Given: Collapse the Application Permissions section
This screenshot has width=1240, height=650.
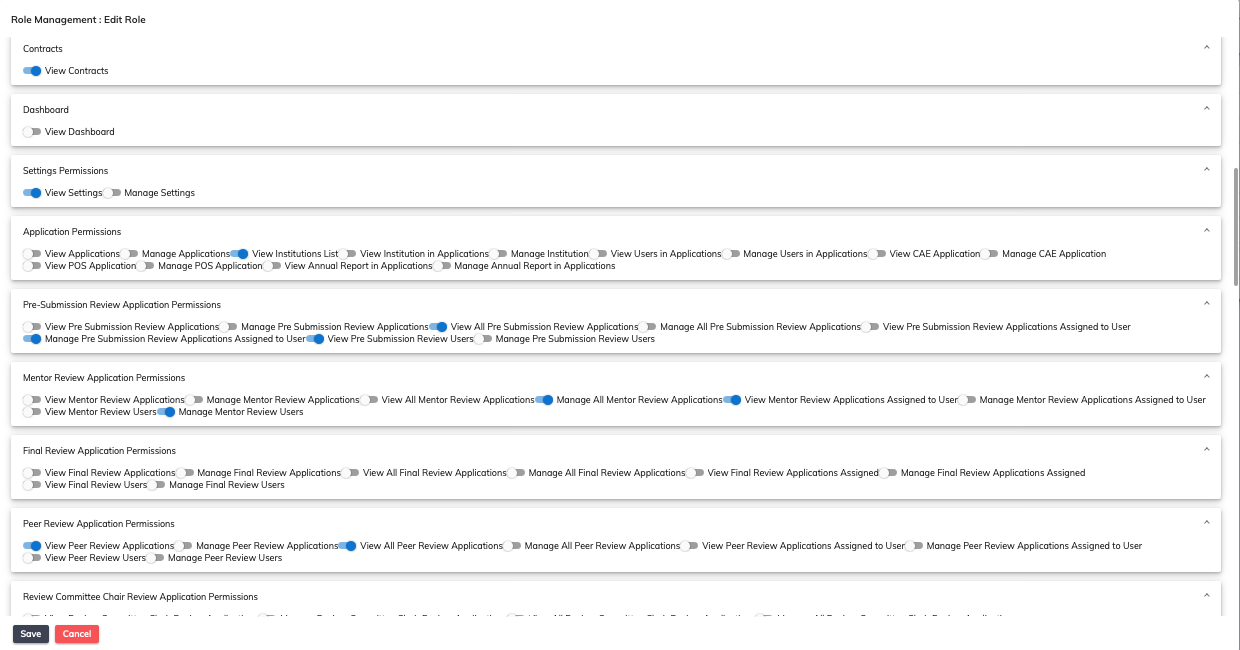Looking at the screenshot, I should pyautogui.click(x=1206, y=231).
